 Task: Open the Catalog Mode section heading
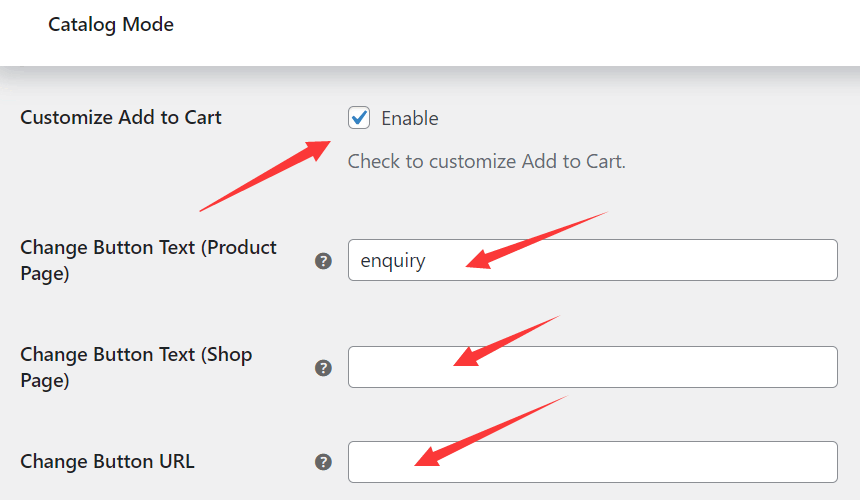point(111,25)
